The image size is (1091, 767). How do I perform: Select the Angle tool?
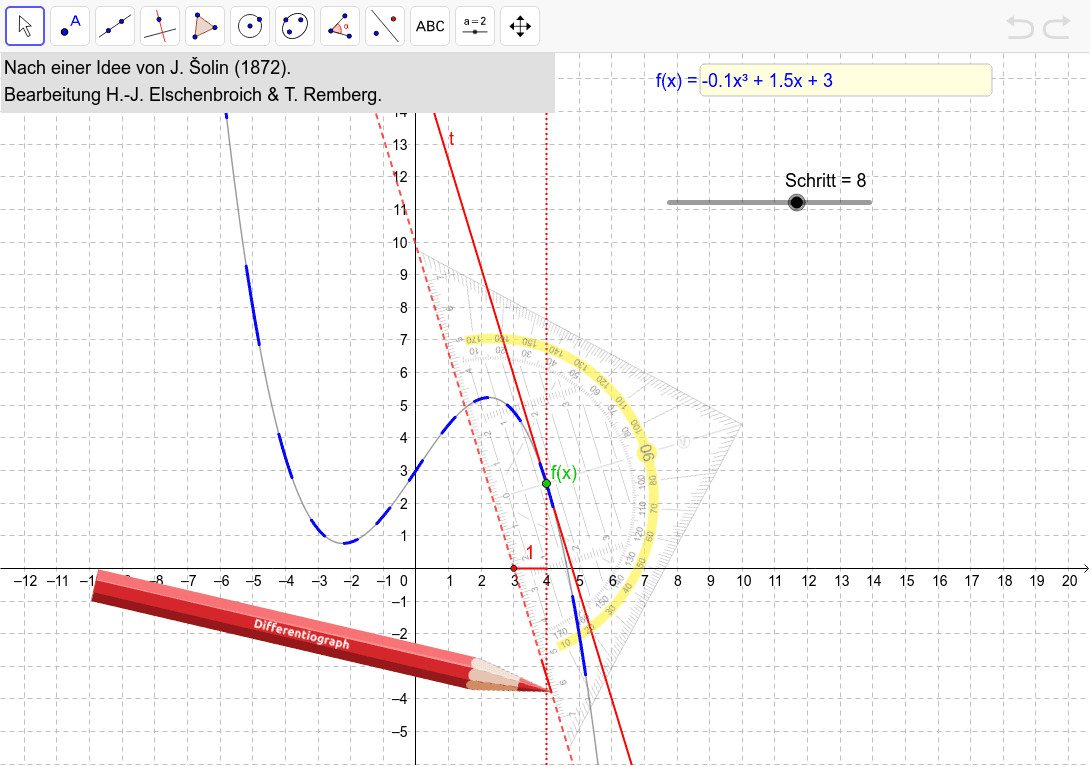pos(340,26)
